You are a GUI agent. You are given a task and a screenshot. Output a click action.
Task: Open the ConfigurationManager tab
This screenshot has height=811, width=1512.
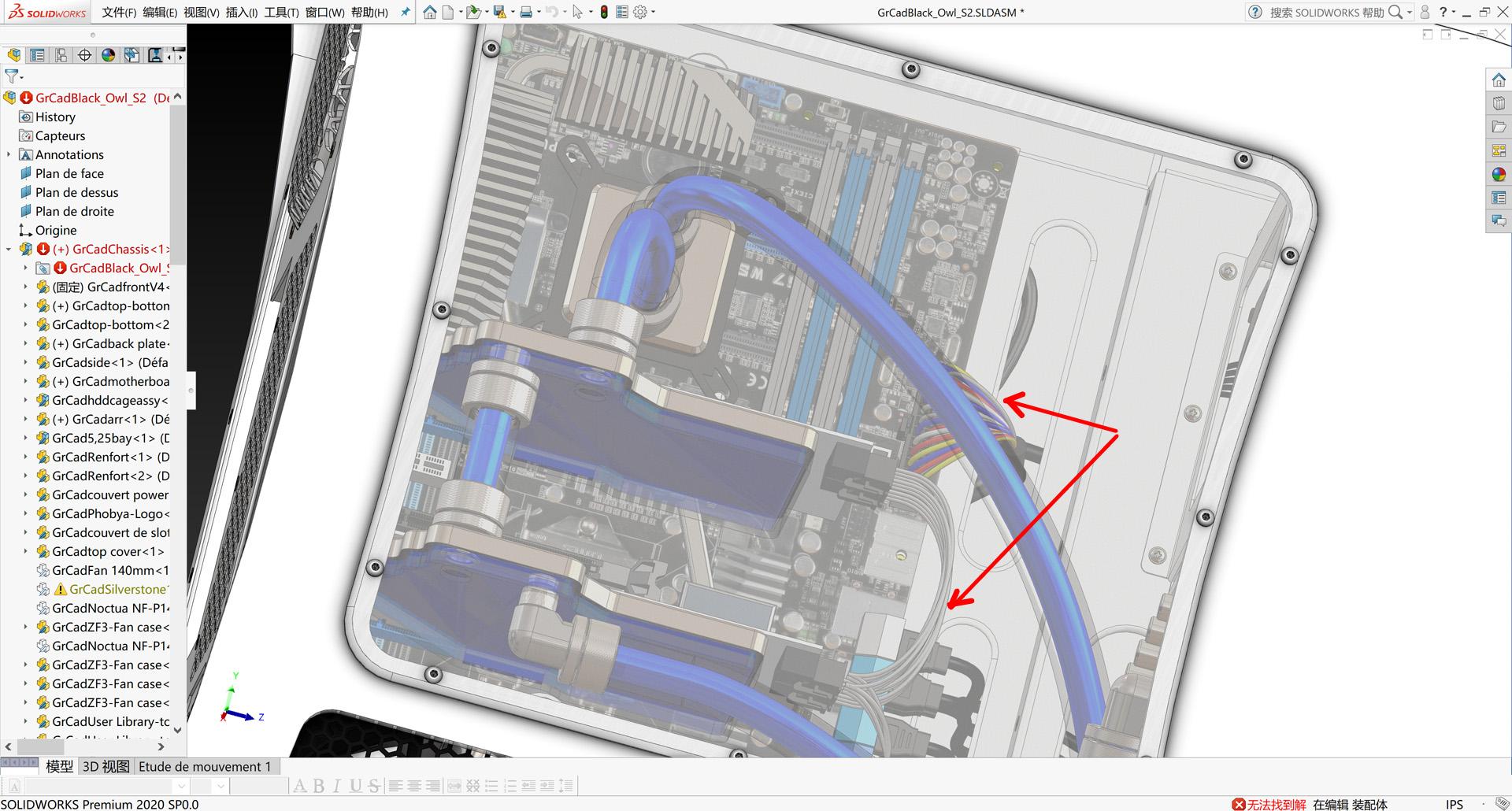pos(61,55)
